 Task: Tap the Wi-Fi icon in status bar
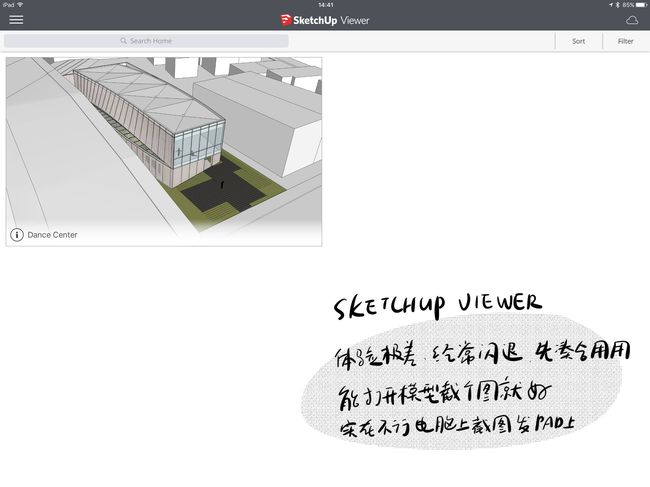tap(20, 5)
